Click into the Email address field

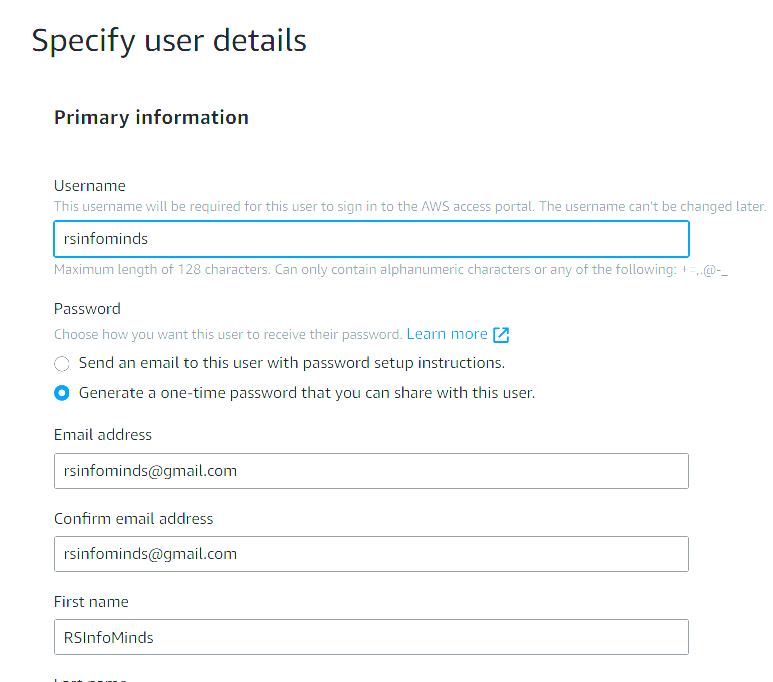[x=371, y=471]
